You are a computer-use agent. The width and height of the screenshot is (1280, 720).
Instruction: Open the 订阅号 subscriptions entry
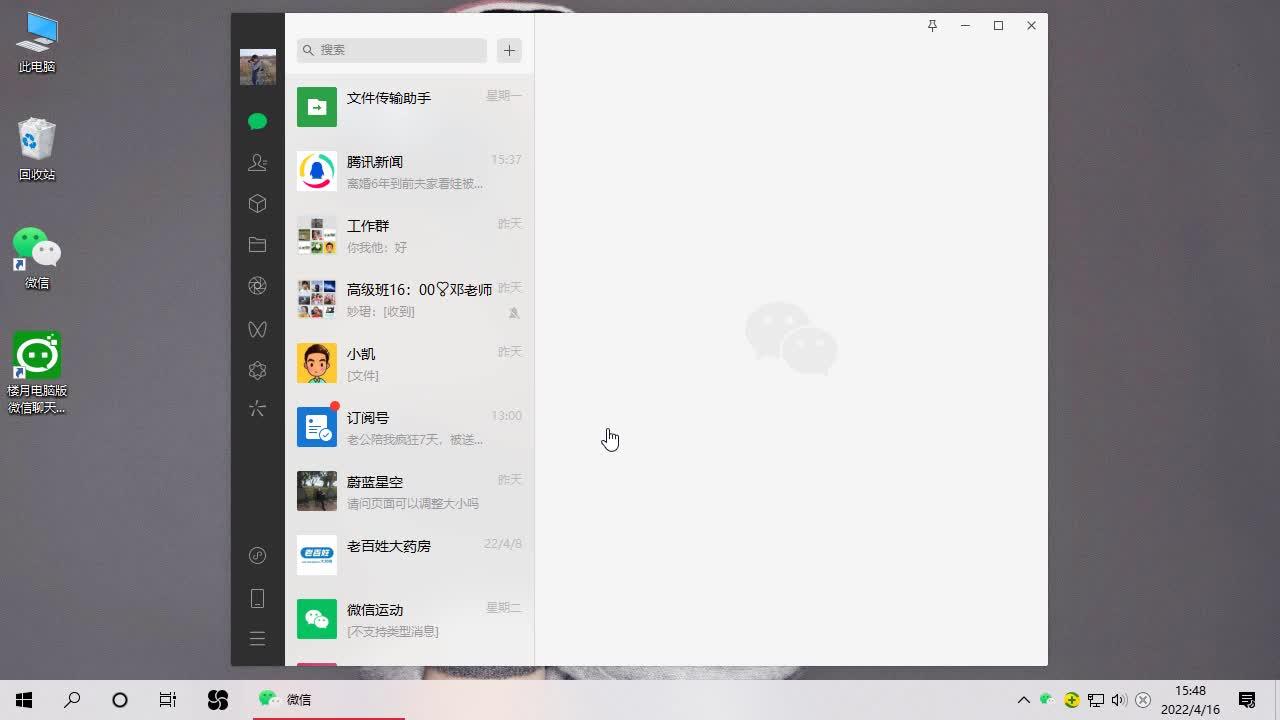point(409,427)
